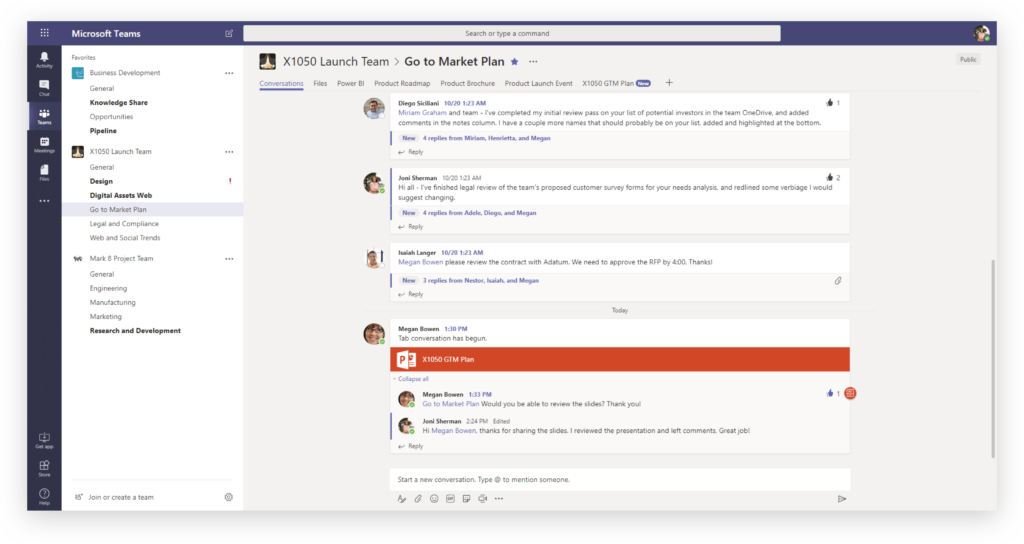This screenshot has height=544, width=1024.
Task: Open the Activity feed icon
Action: tap(44, 59)
